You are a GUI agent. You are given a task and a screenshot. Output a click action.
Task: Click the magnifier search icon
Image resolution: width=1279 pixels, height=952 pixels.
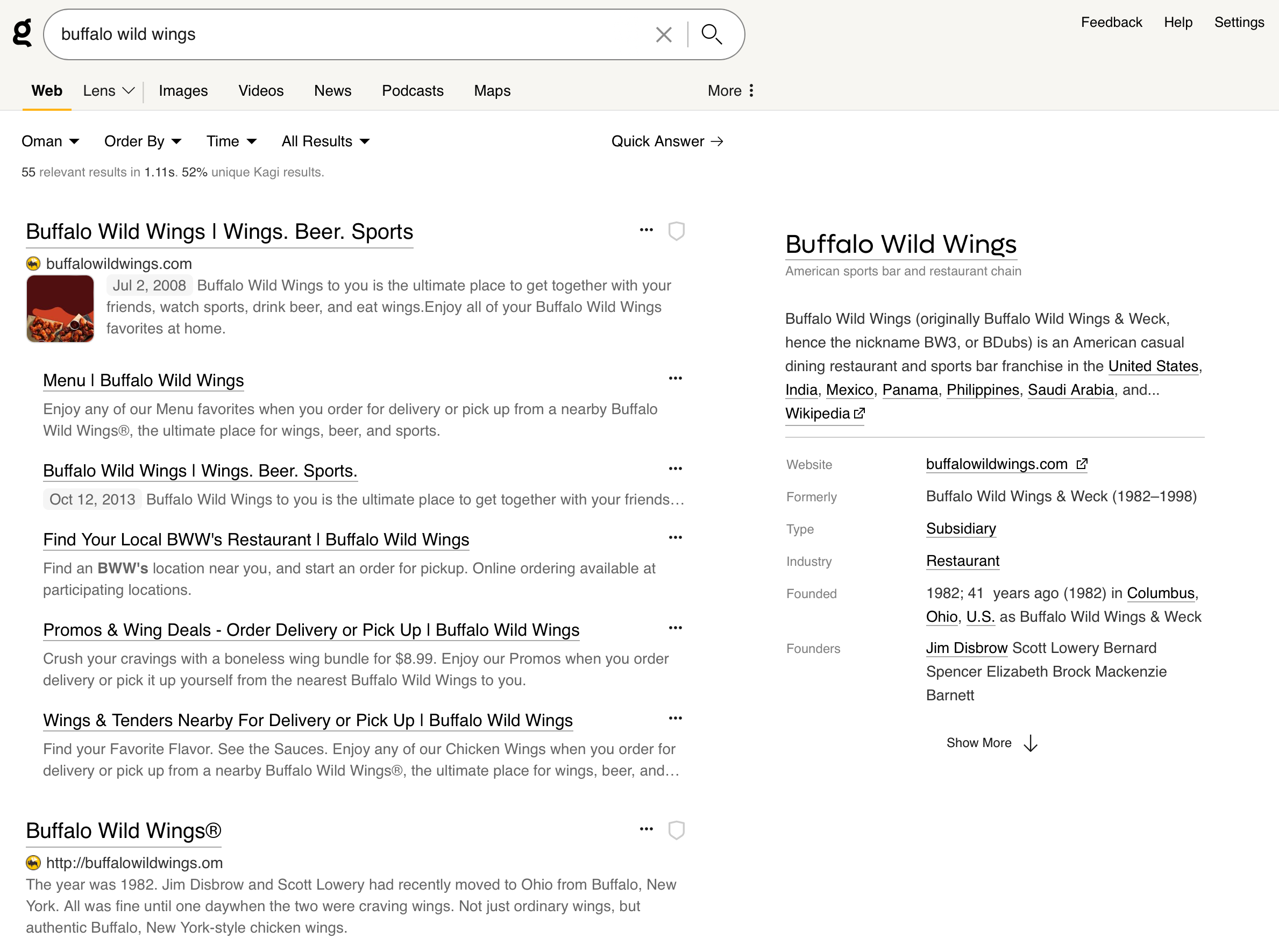[x=712, y=34]
